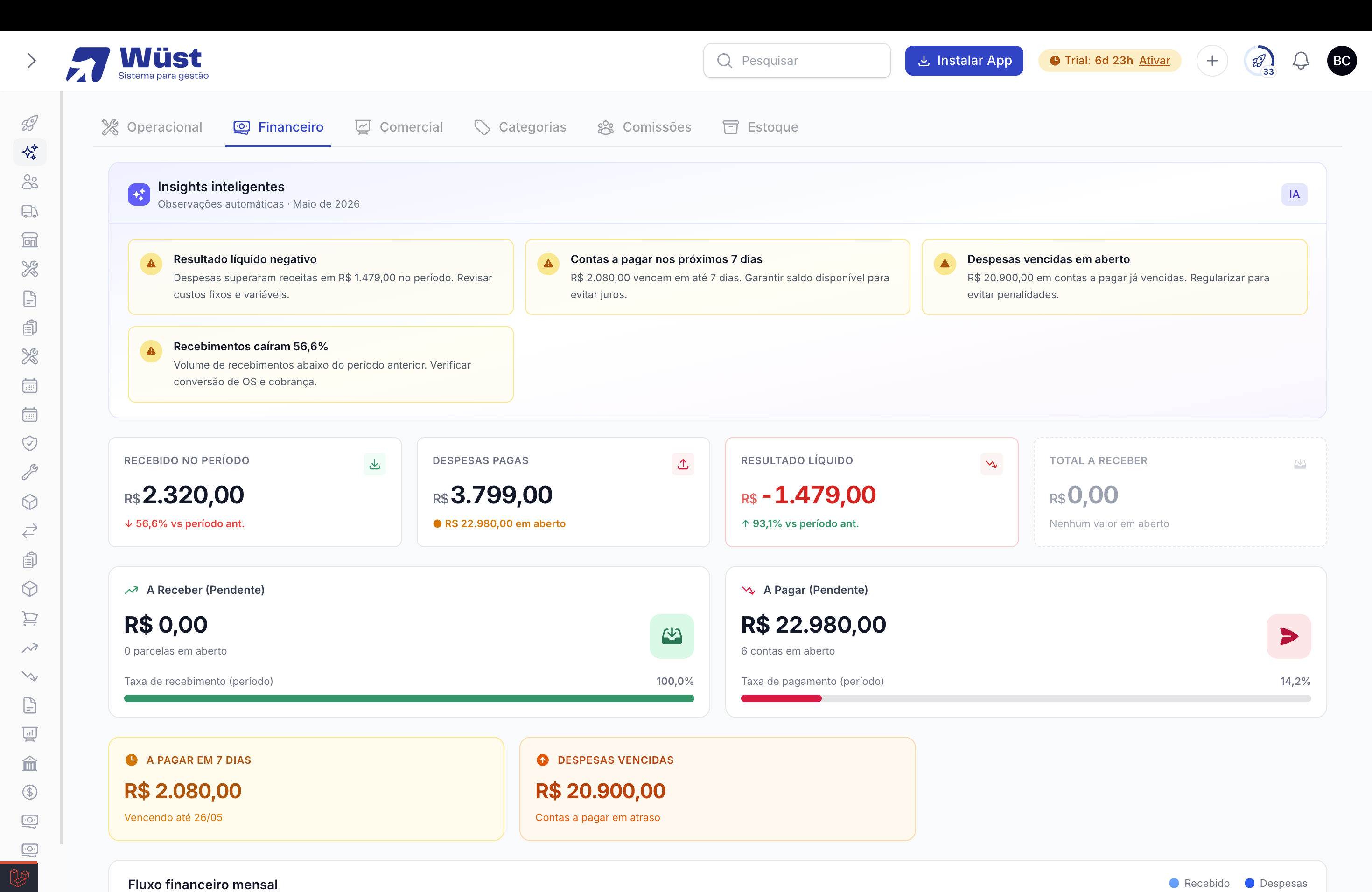Click the Instalar App button

click(x=964, y=61)
